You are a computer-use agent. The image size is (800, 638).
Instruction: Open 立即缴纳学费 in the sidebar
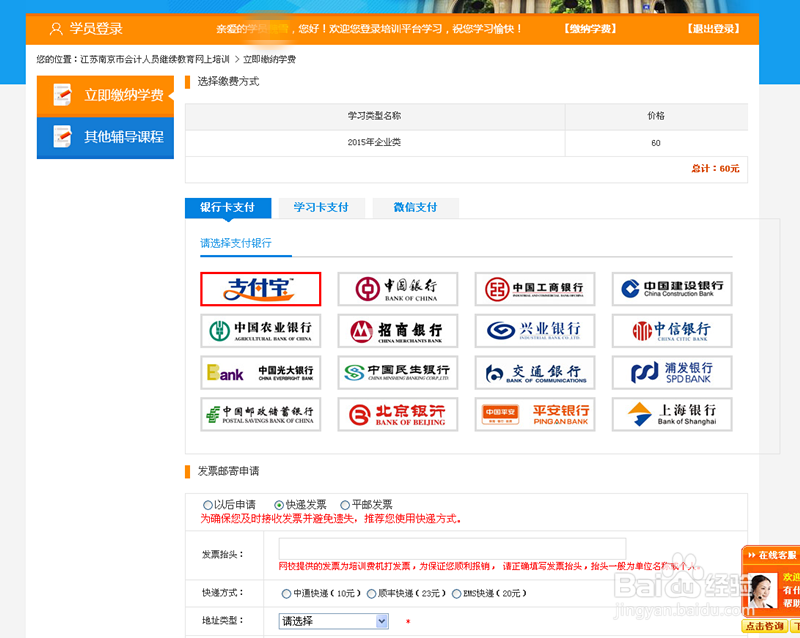pyautogui.click(x=106, y=95)
